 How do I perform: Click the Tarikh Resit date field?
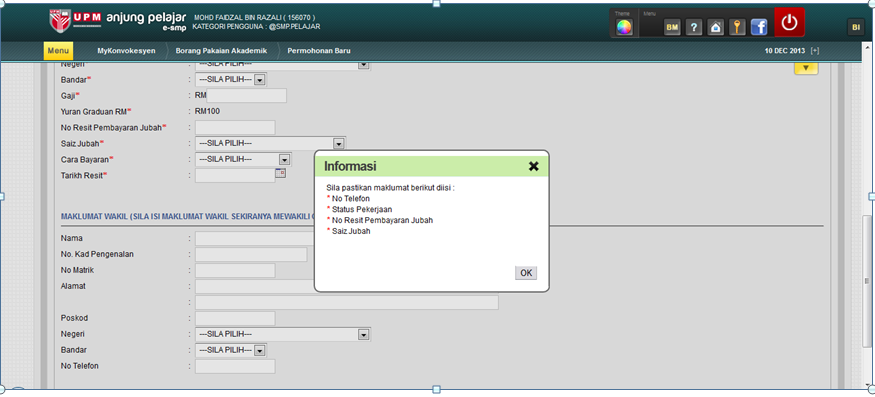tap(235, 175)
